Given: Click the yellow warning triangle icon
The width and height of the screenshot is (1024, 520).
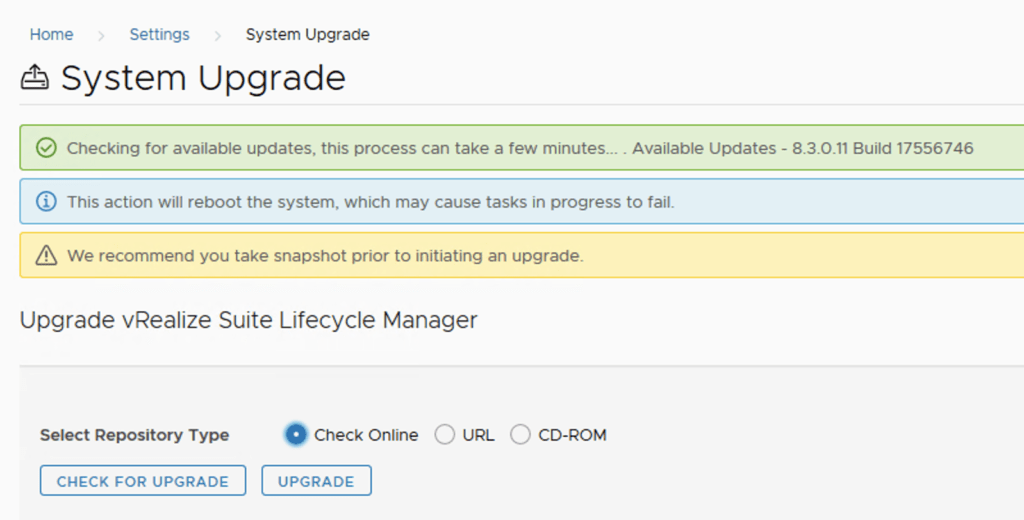Looking at the screenshot, I should 46,256.
